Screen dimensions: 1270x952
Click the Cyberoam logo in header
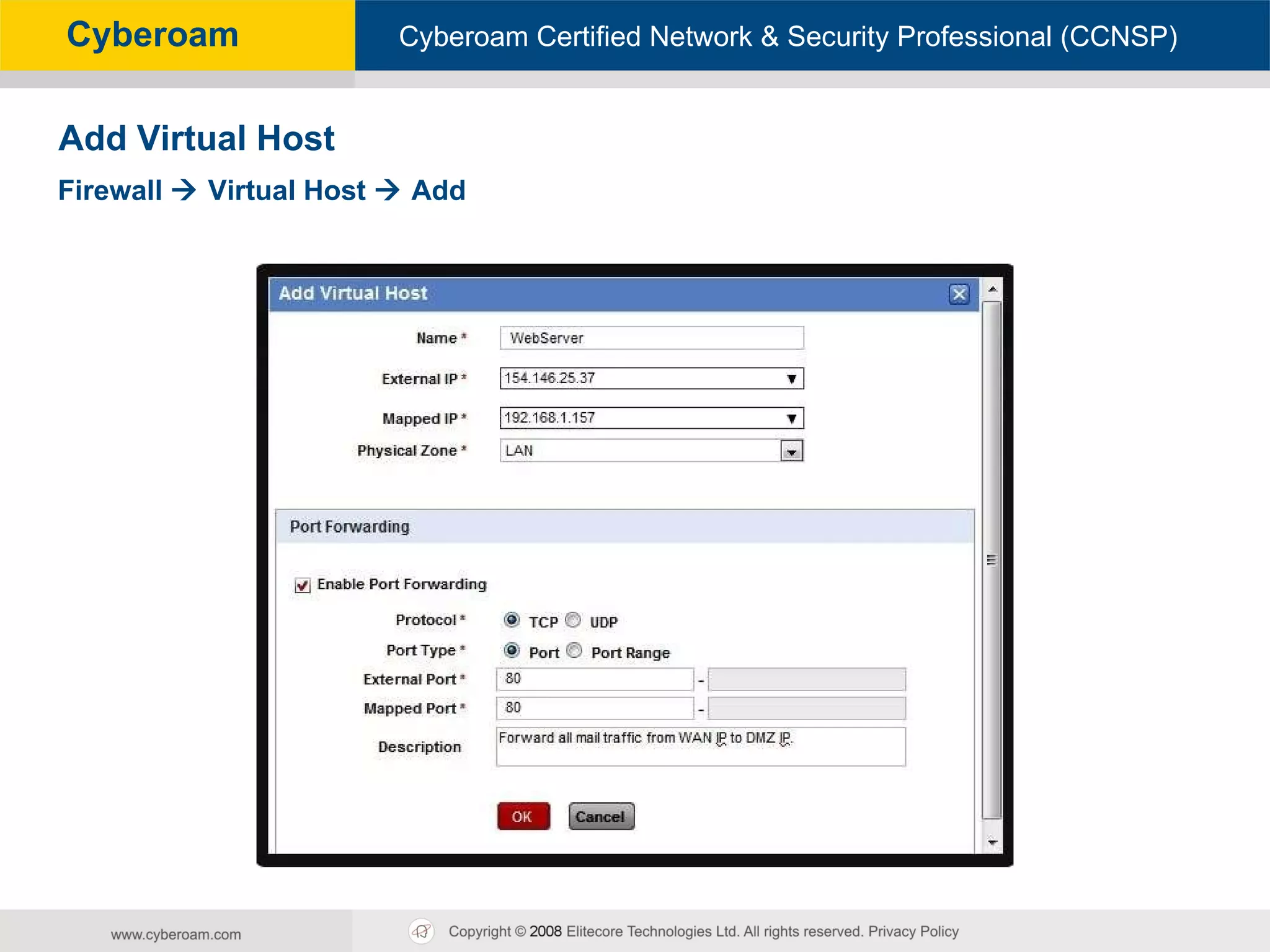pos(153,35)
